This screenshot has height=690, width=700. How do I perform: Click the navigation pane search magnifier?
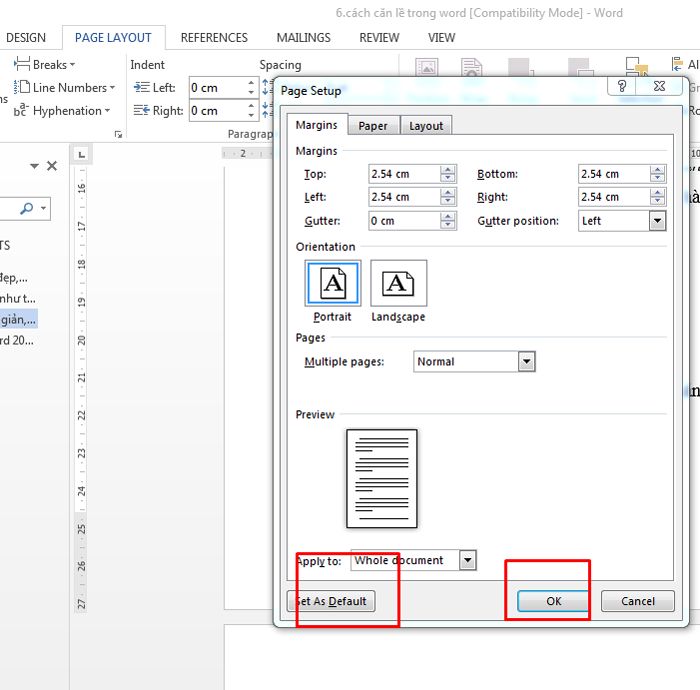27,208
